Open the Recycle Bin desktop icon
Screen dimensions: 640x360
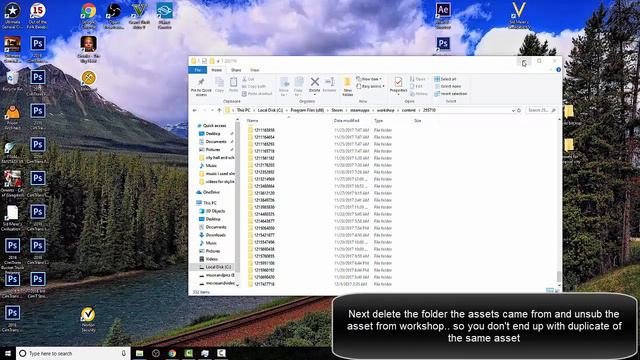point(12,81)
